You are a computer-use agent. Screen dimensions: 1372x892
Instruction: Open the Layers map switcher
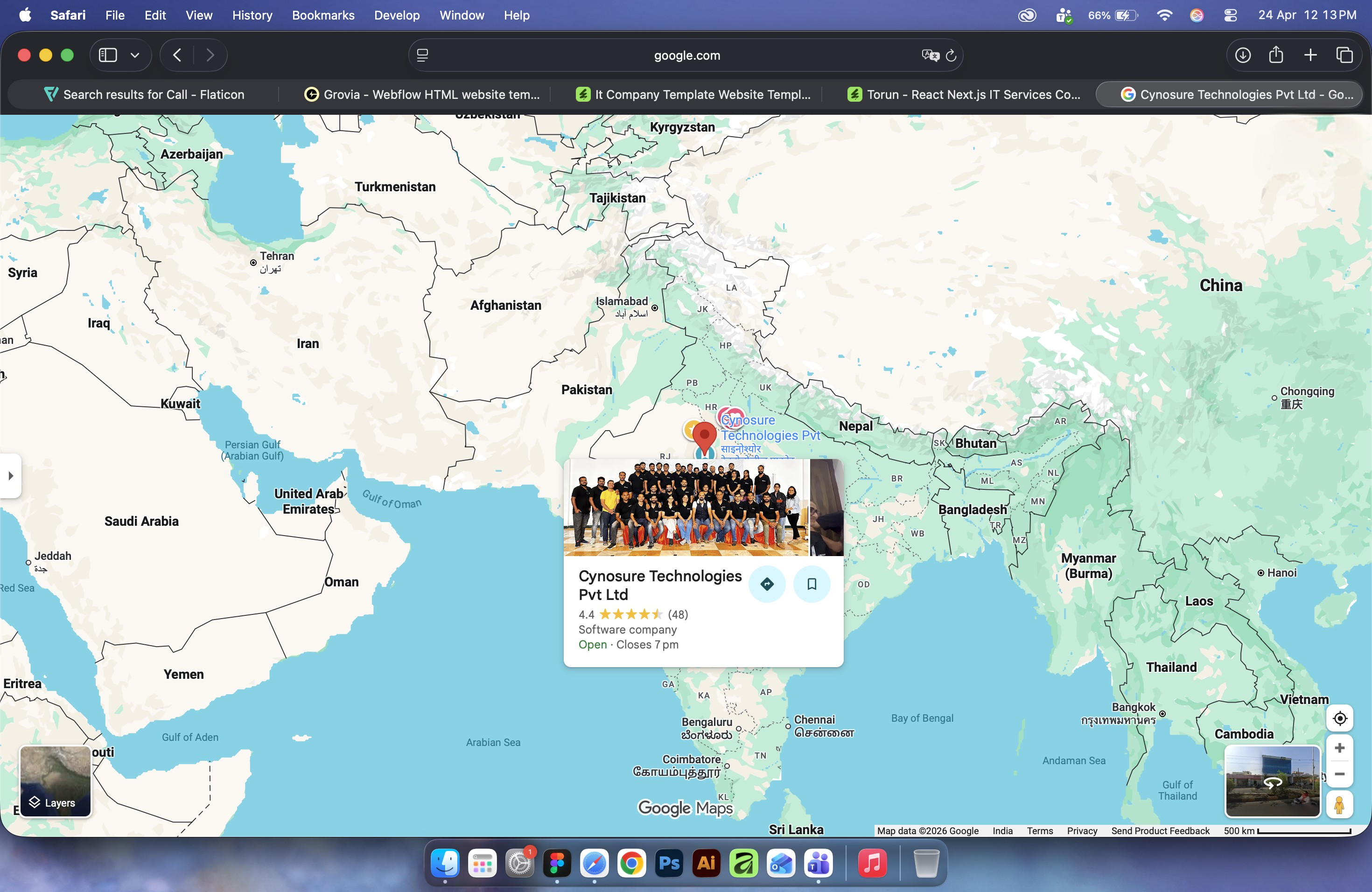point(56,781)
